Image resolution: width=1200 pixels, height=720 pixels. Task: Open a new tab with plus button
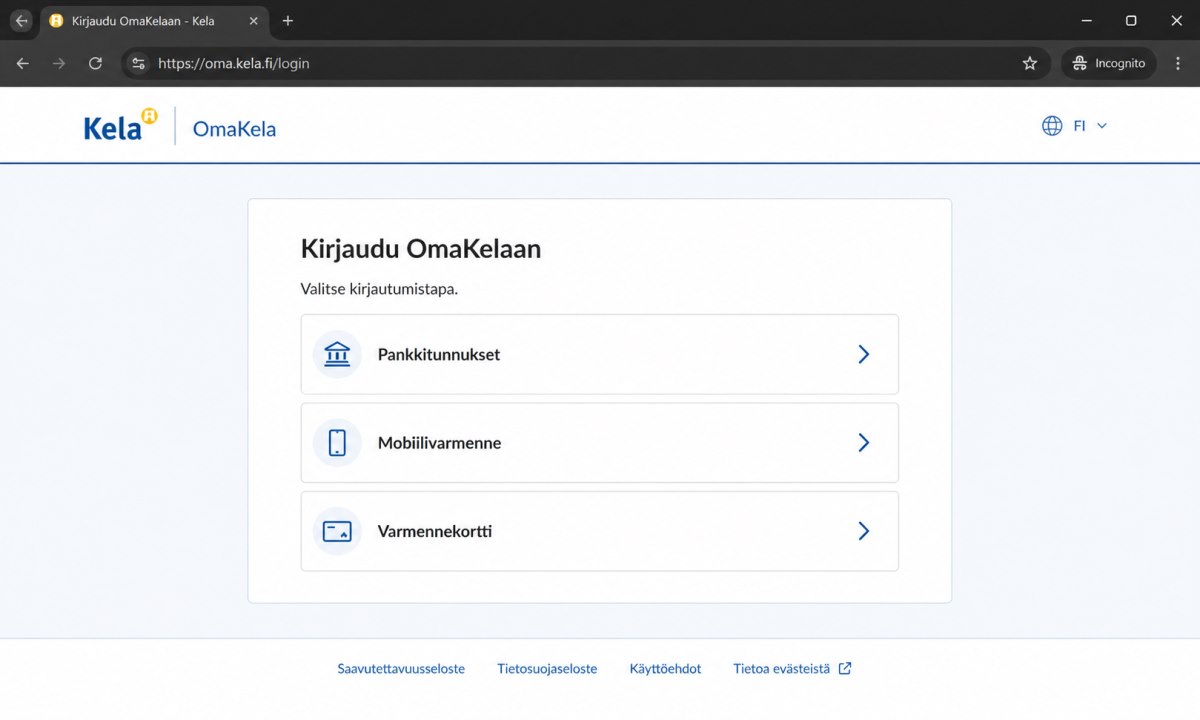pyautogui.click(x=288, y=21)
